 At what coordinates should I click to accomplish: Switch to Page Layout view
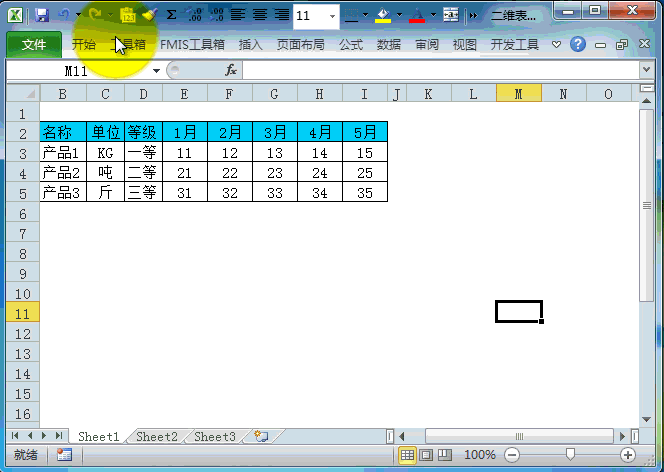point(426,455)
